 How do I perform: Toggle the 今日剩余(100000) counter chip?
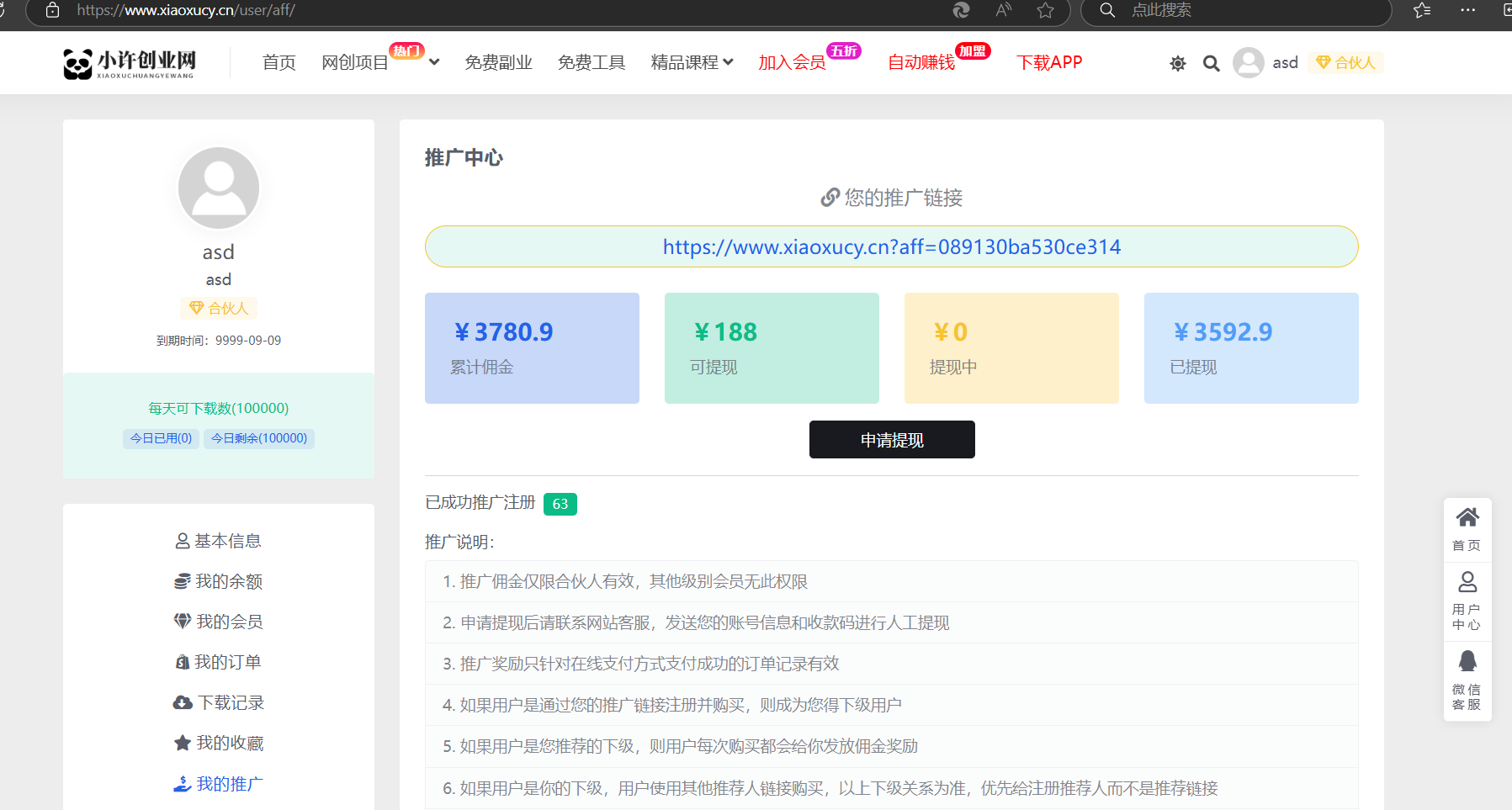[258, 438]
